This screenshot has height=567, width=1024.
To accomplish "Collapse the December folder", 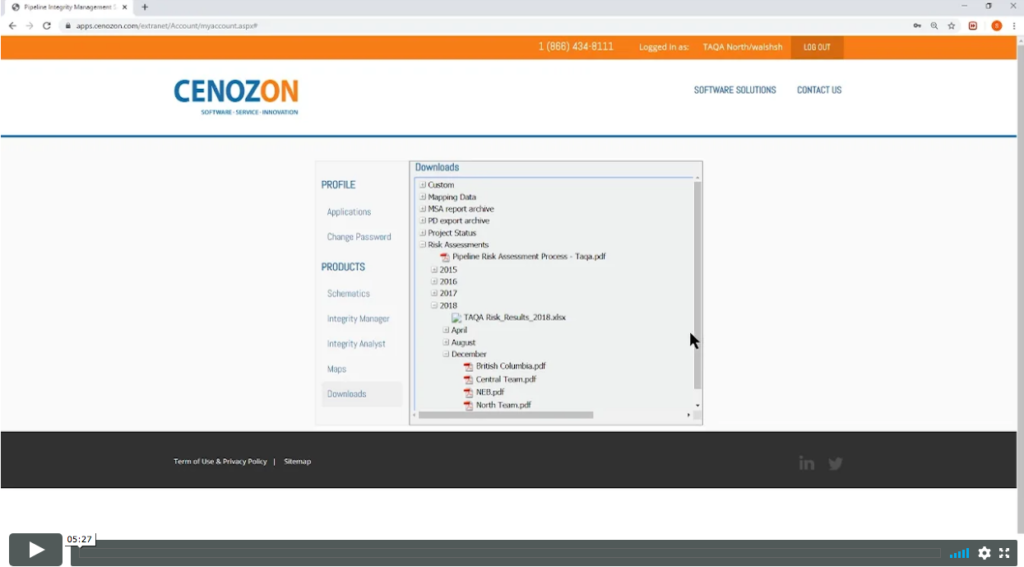I will [x=446, y=354].
